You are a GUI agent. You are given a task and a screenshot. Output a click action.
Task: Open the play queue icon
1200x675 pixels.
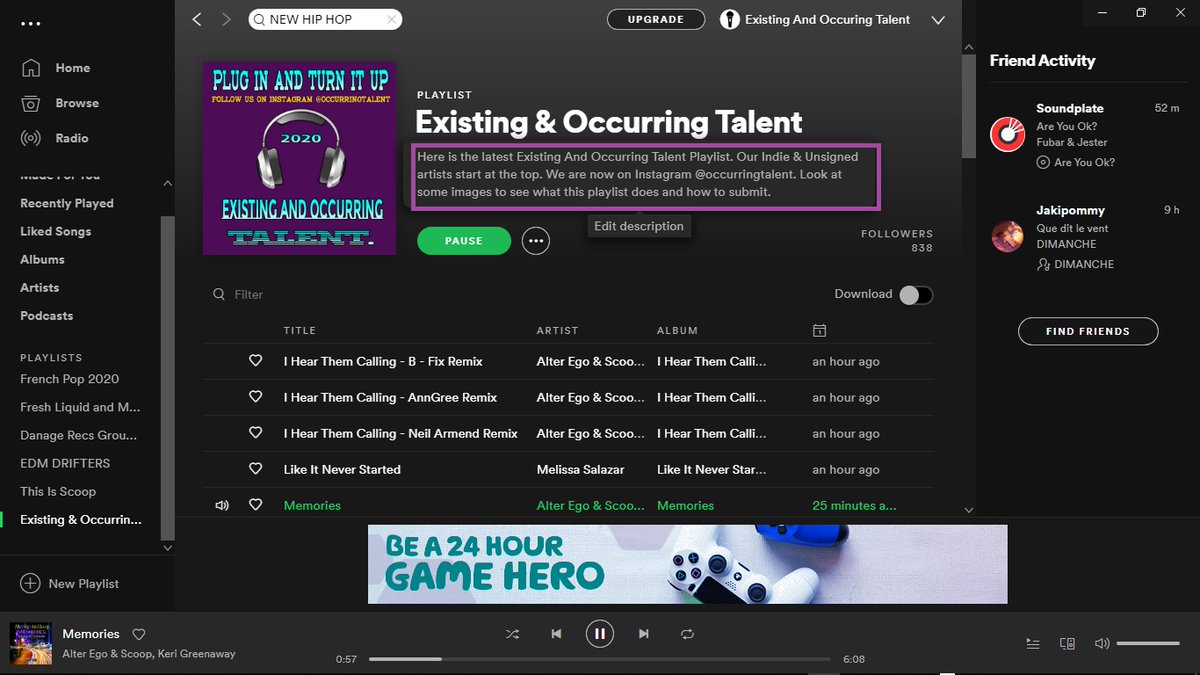click(1032, 643)
